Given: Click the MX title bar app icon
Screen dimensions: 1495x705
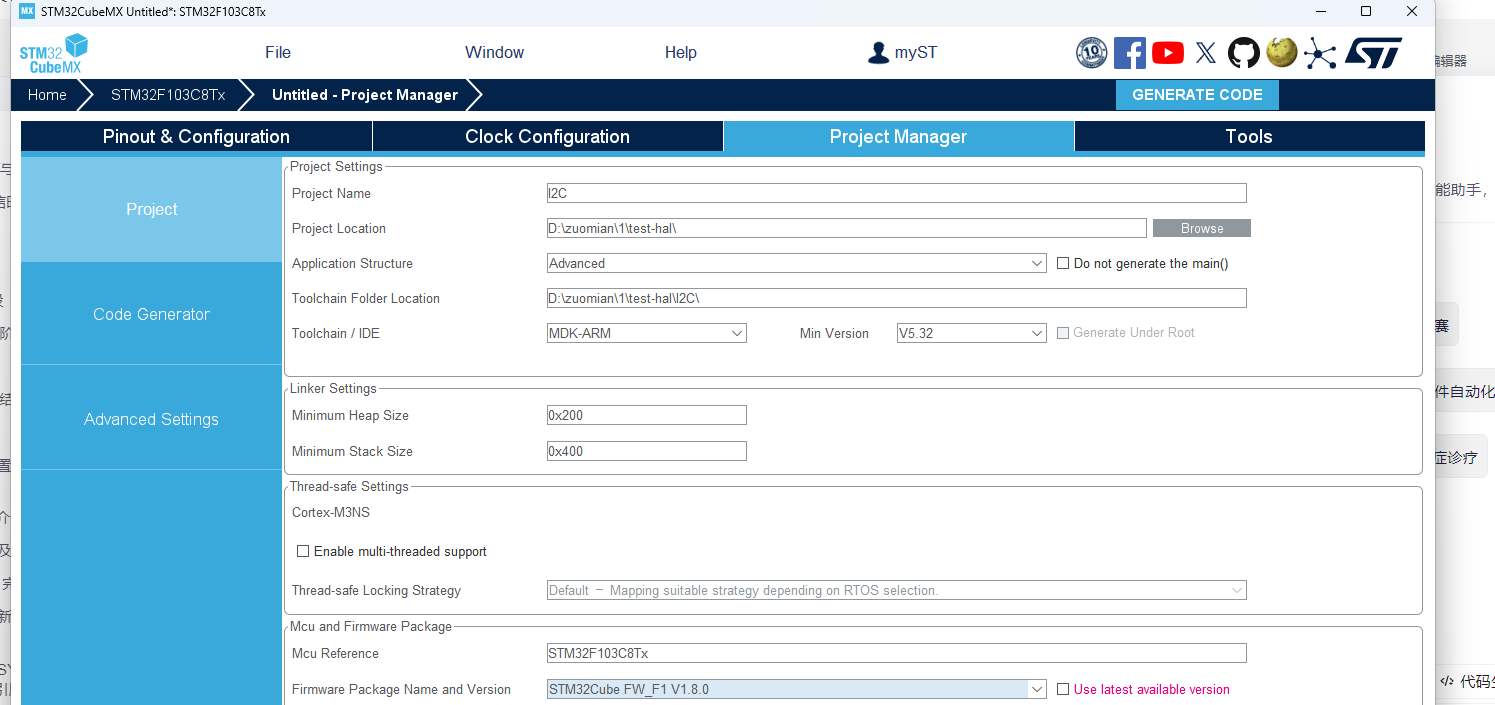Looking at the screenshot, I should [x=27, y=11].
